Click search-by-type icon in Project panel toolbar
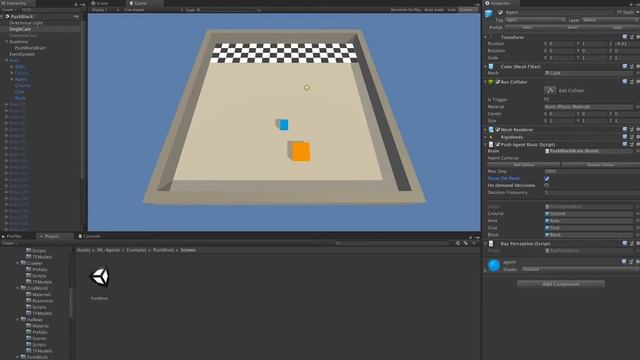This screenshot has height=360, width=640. 458,243
